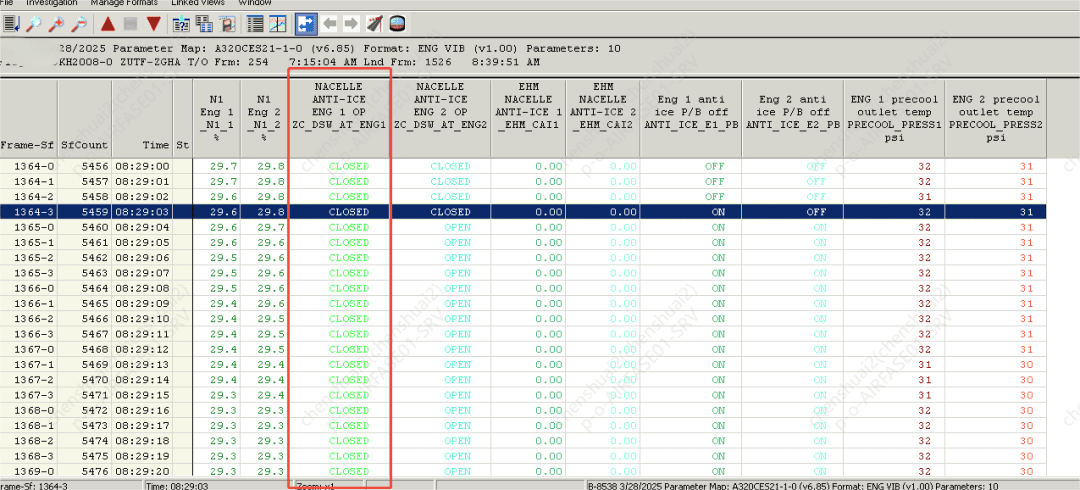This screenshot has height=490, width=1080.
Task: Open the Linked Views menu
Action: 197,4
